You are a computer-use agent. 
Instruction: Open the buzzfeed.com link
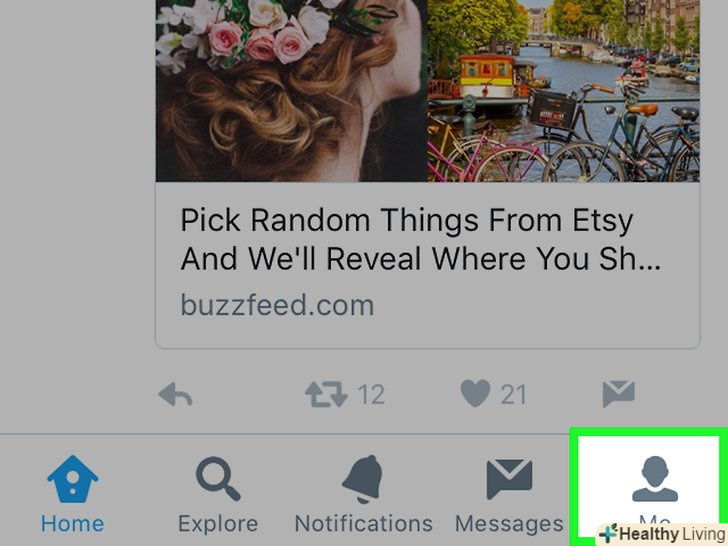pos(277,305)
